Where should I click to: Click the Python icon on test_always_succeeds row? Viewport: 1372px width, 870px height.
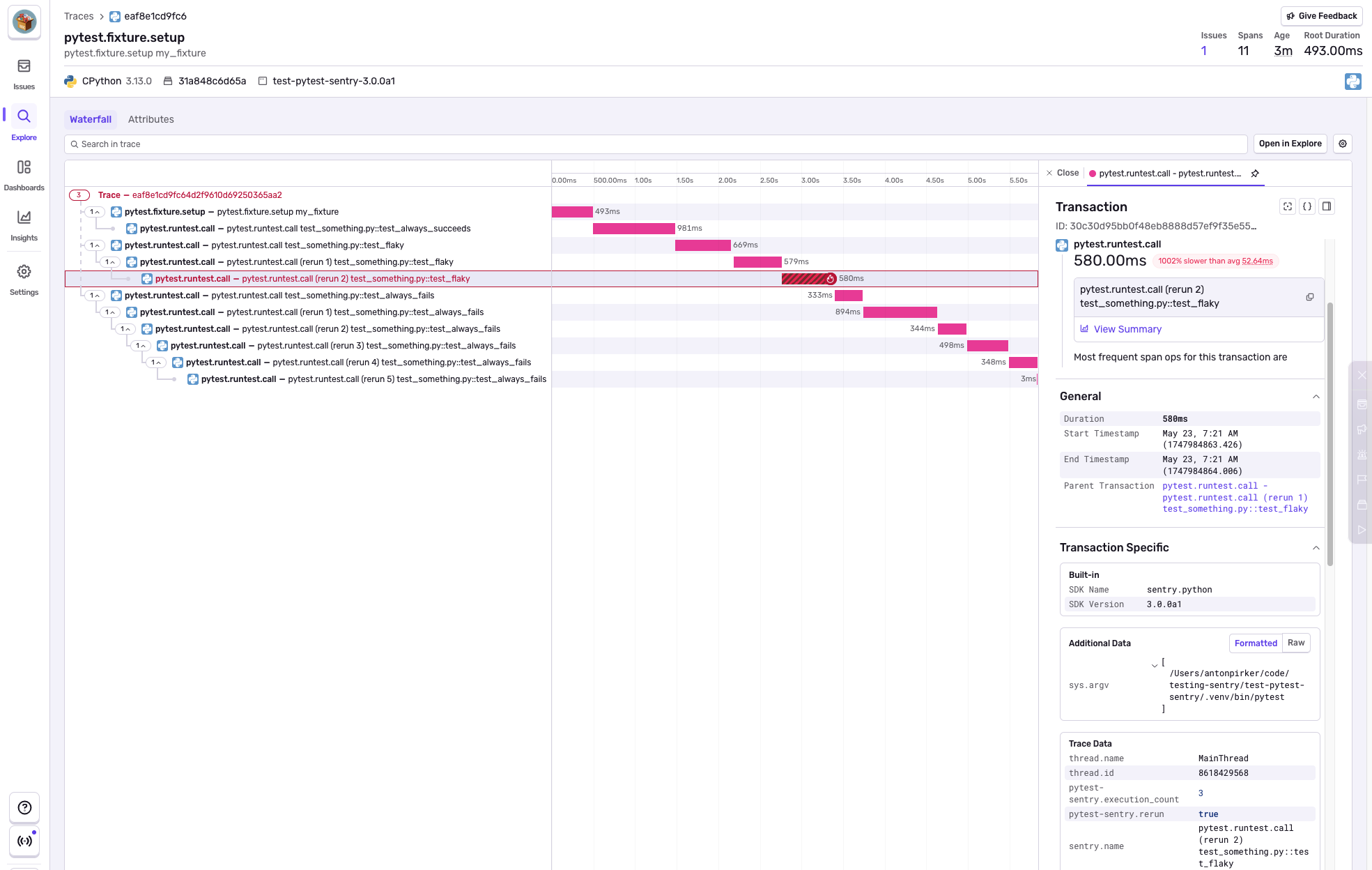[x=132, y=229]
